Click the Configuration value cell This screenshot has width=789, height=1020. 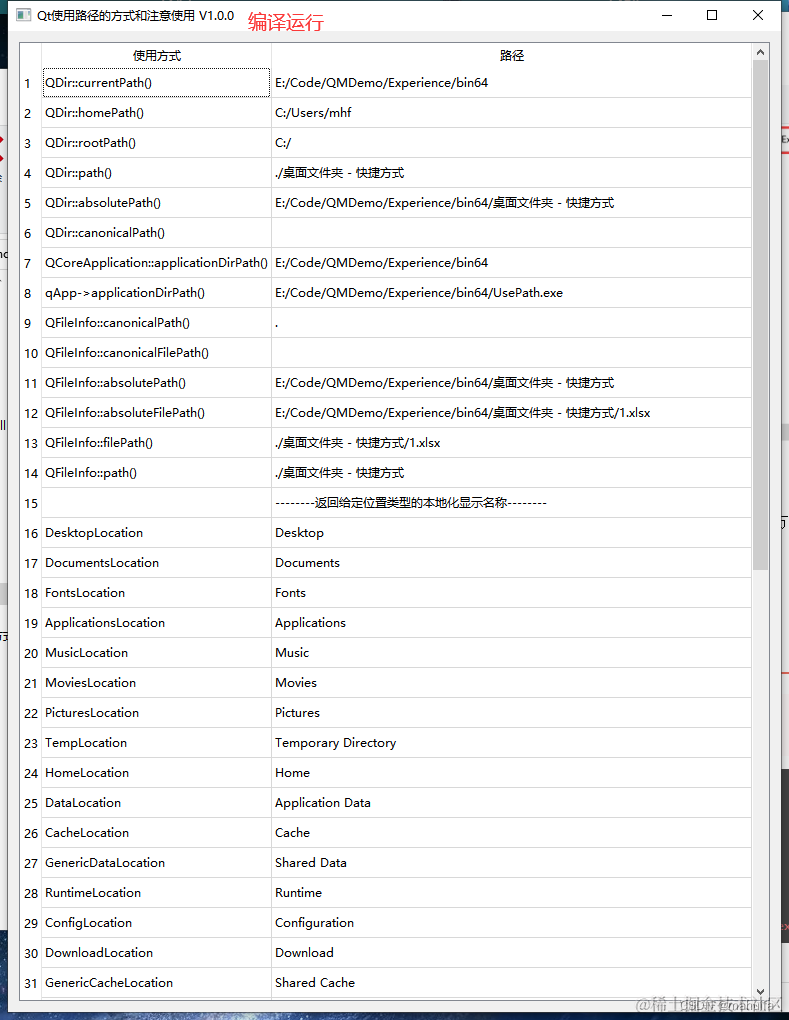coord(511,922)
